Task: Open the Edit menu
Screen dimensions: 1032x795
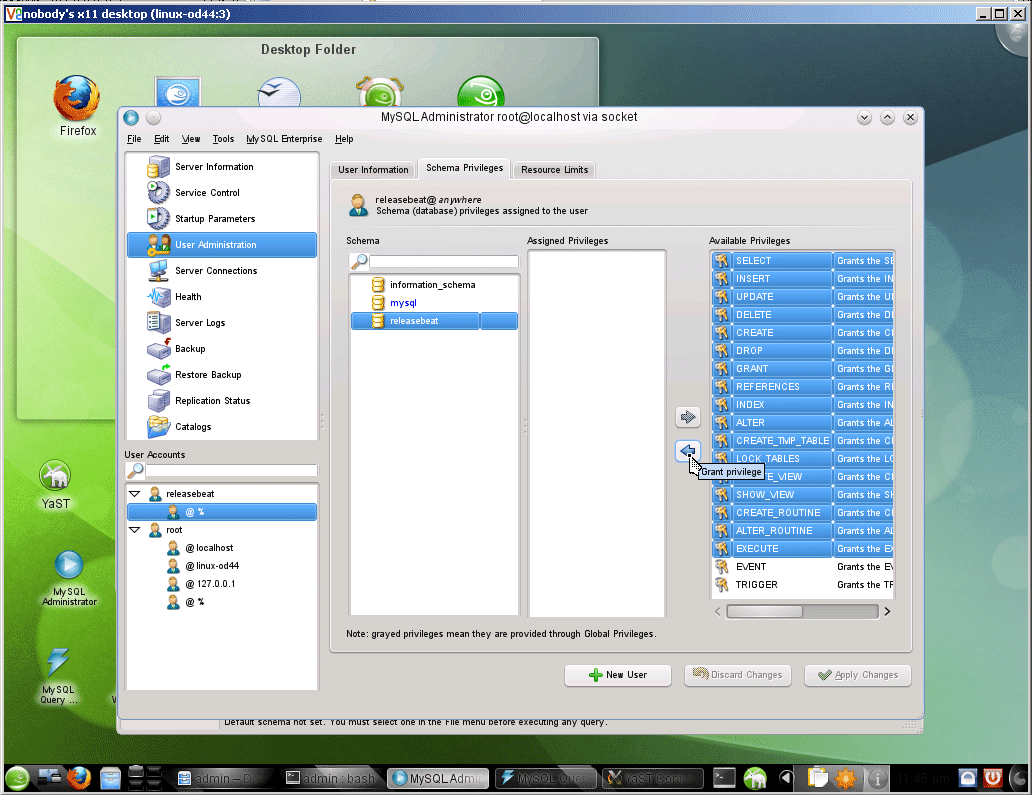Action: tap(161, 139)
